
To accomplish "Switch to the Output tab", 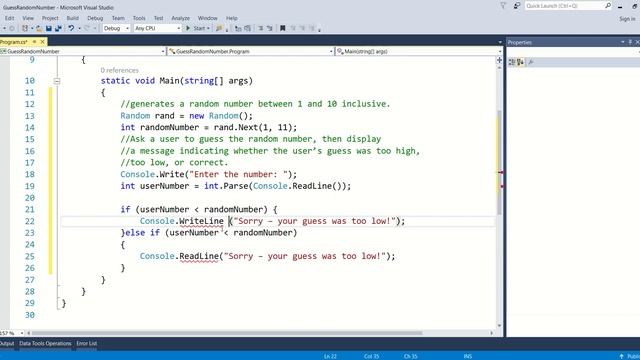I will point(7,343).
